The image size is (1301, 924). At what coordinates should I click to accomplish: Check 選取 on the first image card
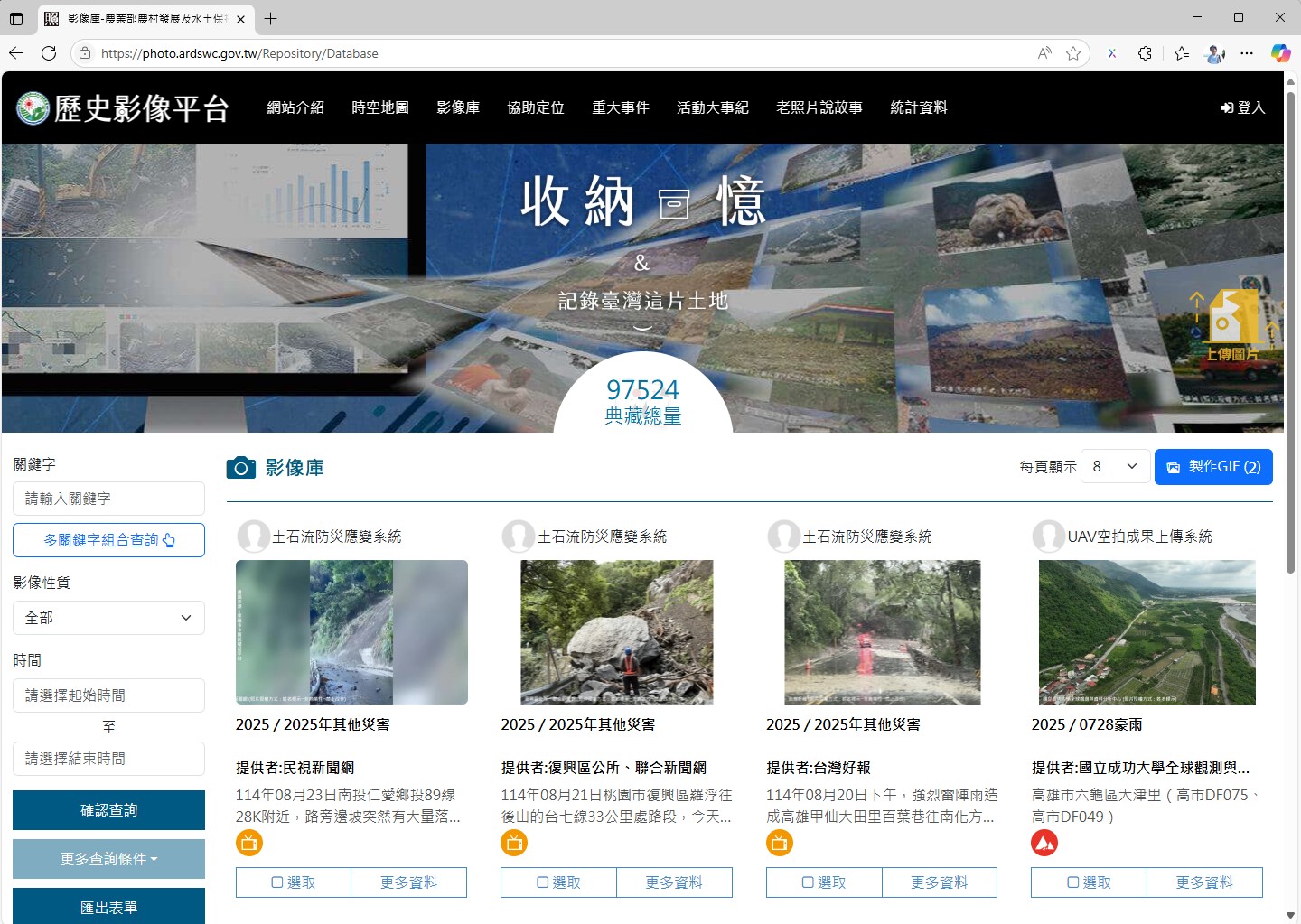pyautogui.click(x=294, y=882)
